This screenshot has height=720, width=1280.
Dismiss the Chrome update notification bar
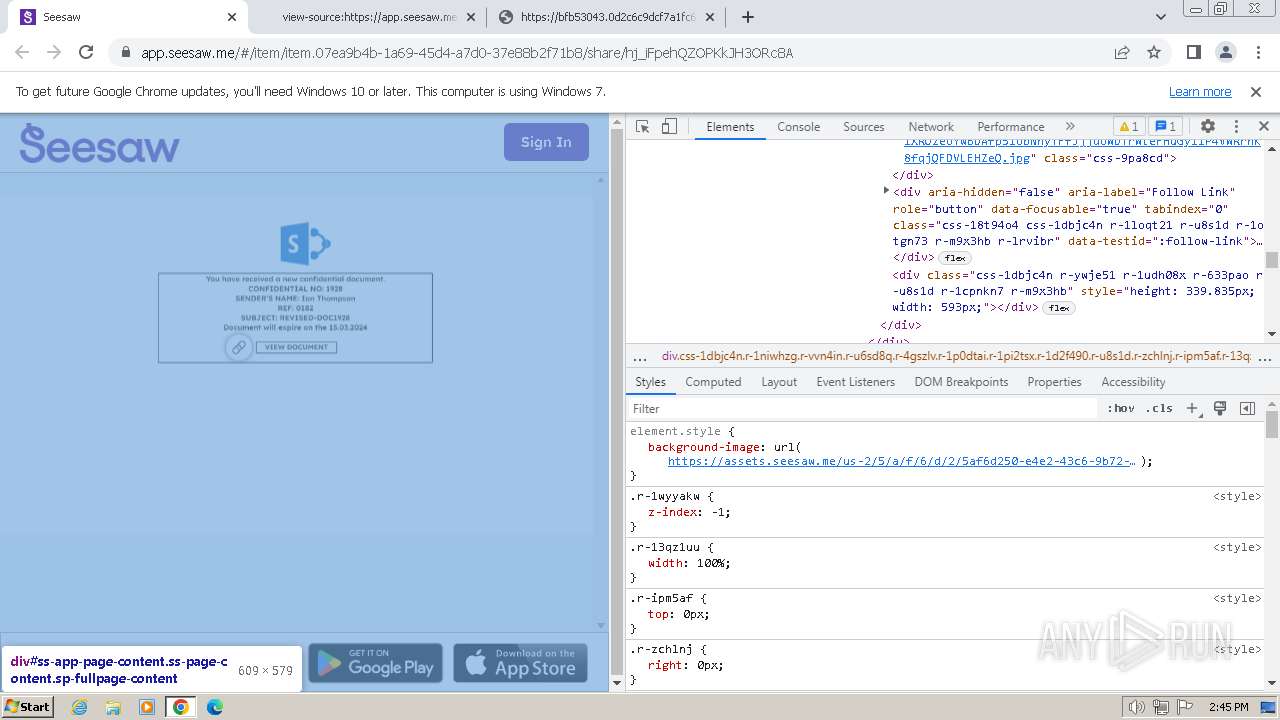(1256, 91)
